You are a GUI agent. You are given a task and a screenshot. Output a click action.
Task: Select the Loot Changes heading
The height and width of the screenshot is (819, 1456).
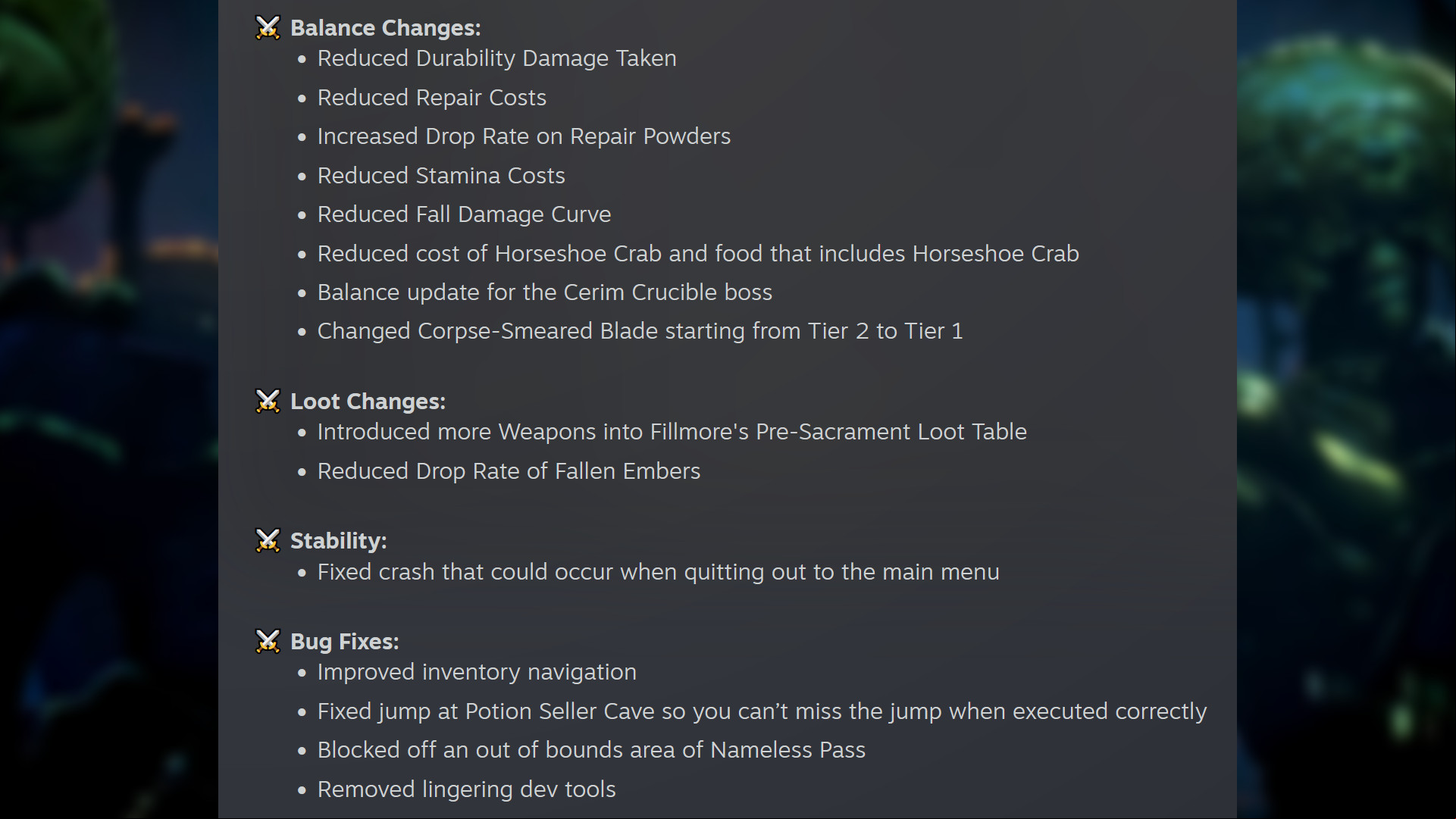[x=368, y=402]
